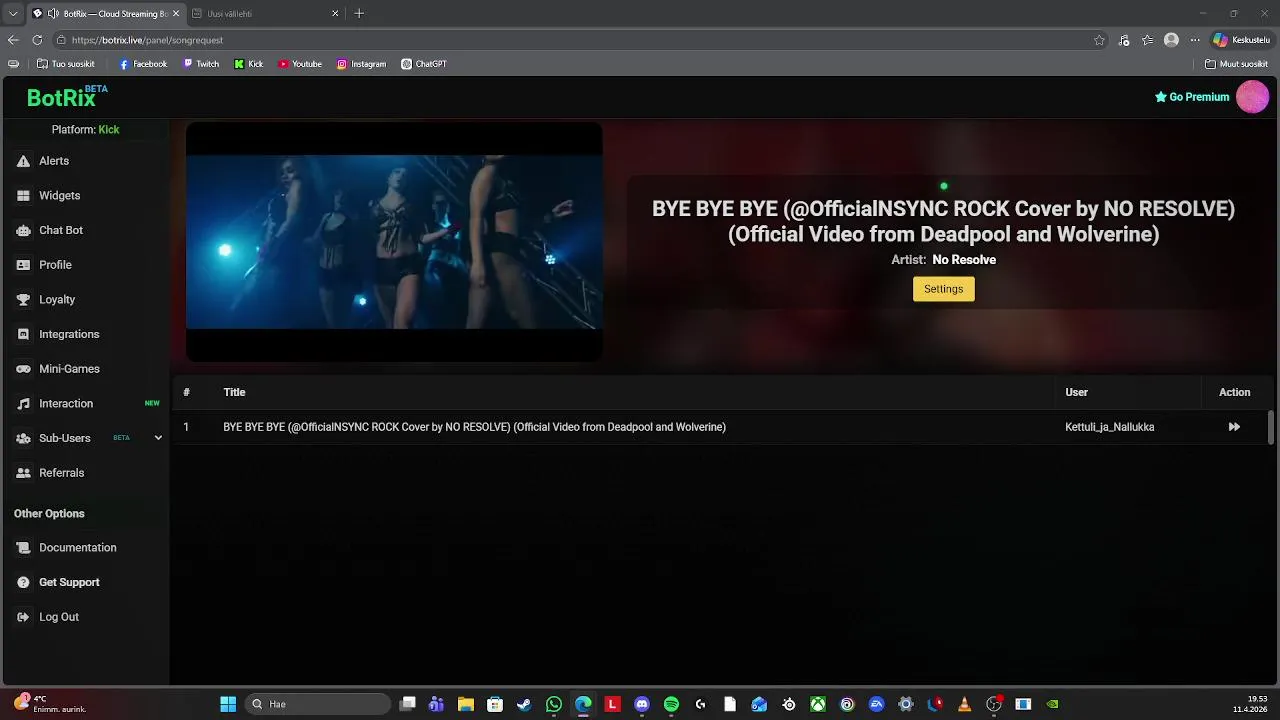This screenshot has width=1280, height=720.
Task: Click the page vertical scrollbar
Action: 1272,427
